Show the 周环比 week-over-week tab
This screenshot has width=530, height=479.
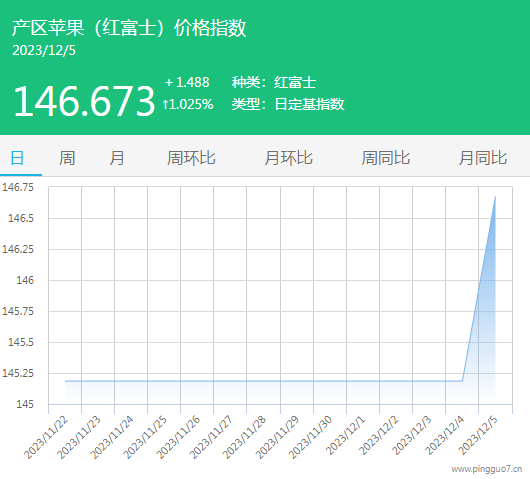point(191,158)
